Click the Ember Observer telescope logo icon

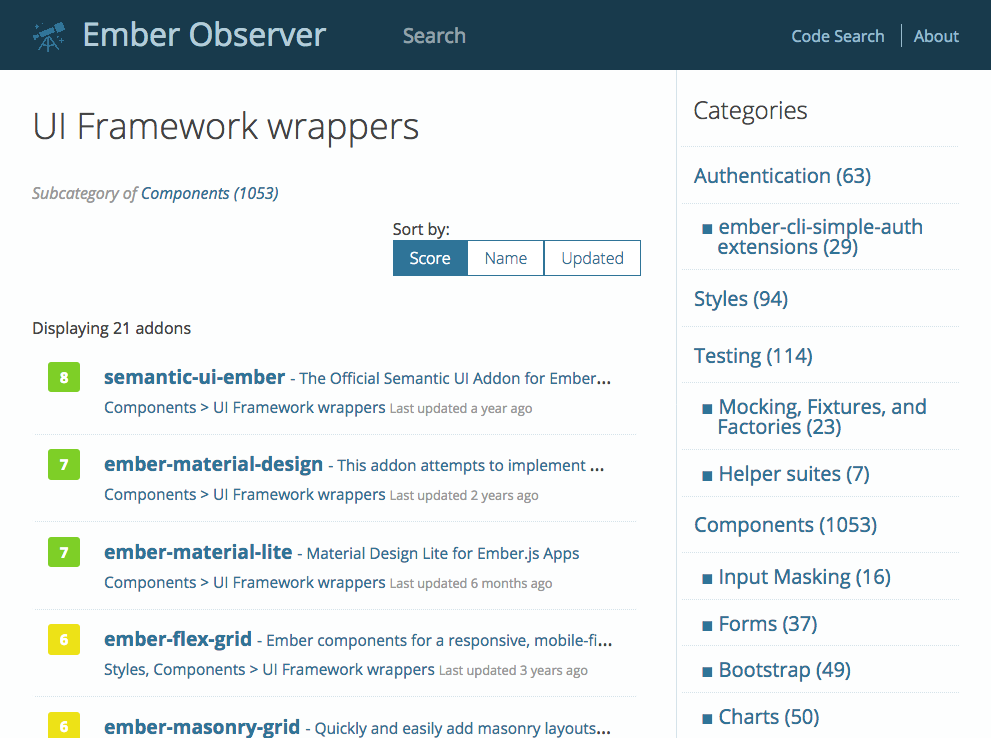pyautogui.click(x=49, y=36)
